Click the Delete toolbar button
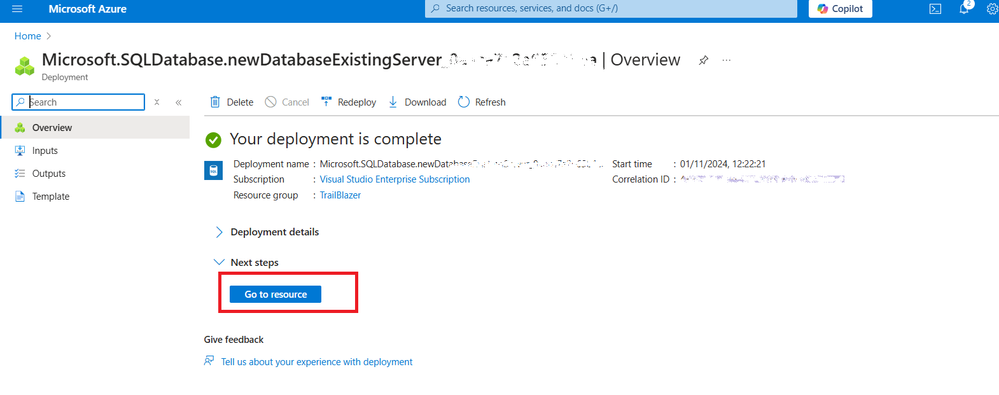 (231, 102)
